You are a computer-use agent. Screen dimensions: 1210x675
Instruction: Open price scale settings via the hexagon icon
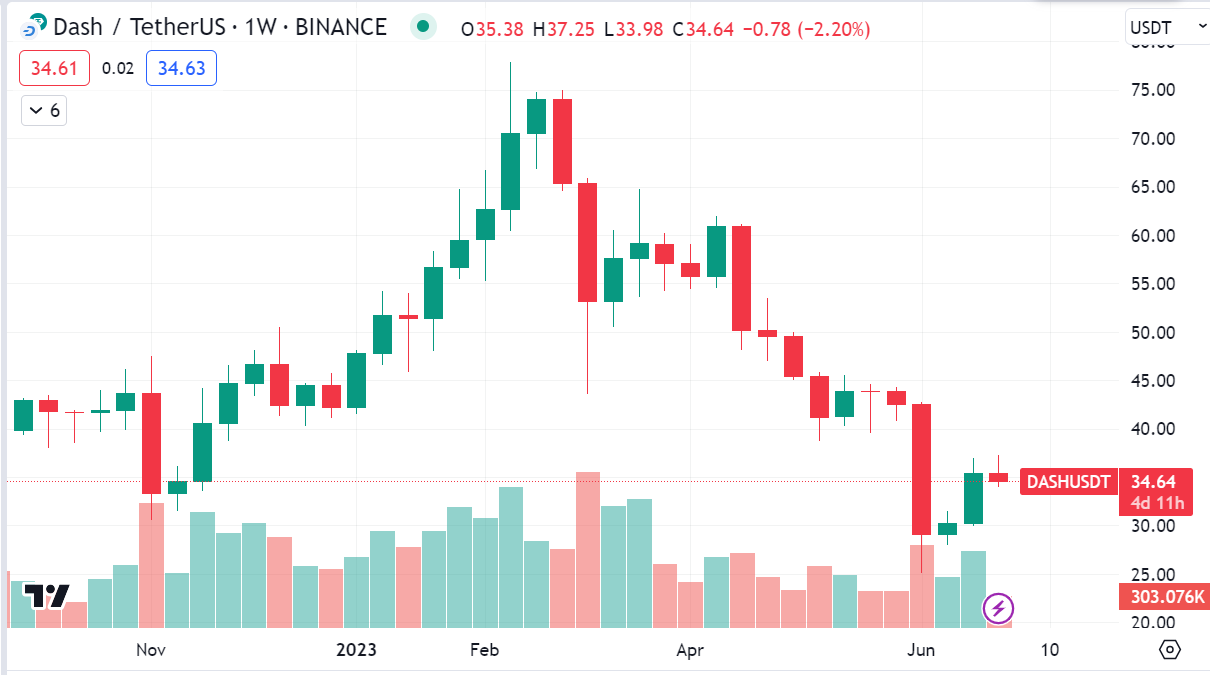point(1172,649)
